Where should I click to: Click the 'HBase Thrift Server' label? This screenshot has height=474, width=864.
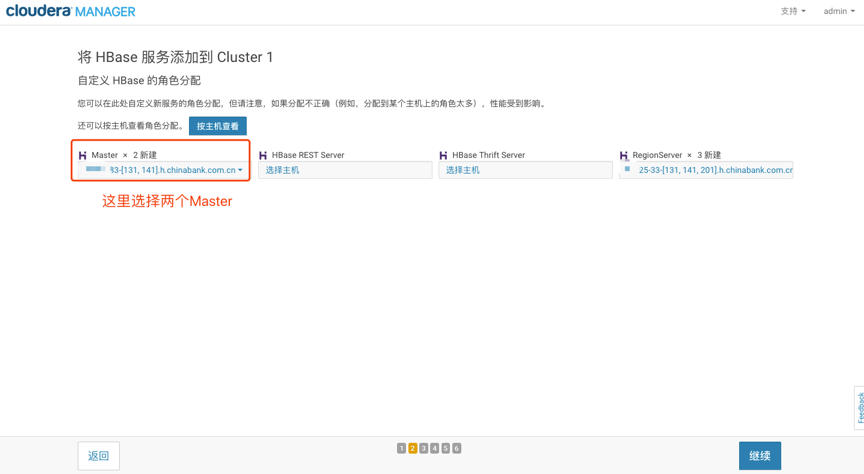click(489, 155)
